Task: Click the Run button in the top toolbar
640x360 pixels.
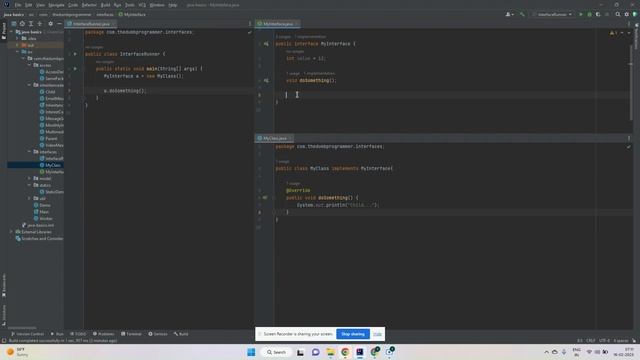Action: point(581,14)
